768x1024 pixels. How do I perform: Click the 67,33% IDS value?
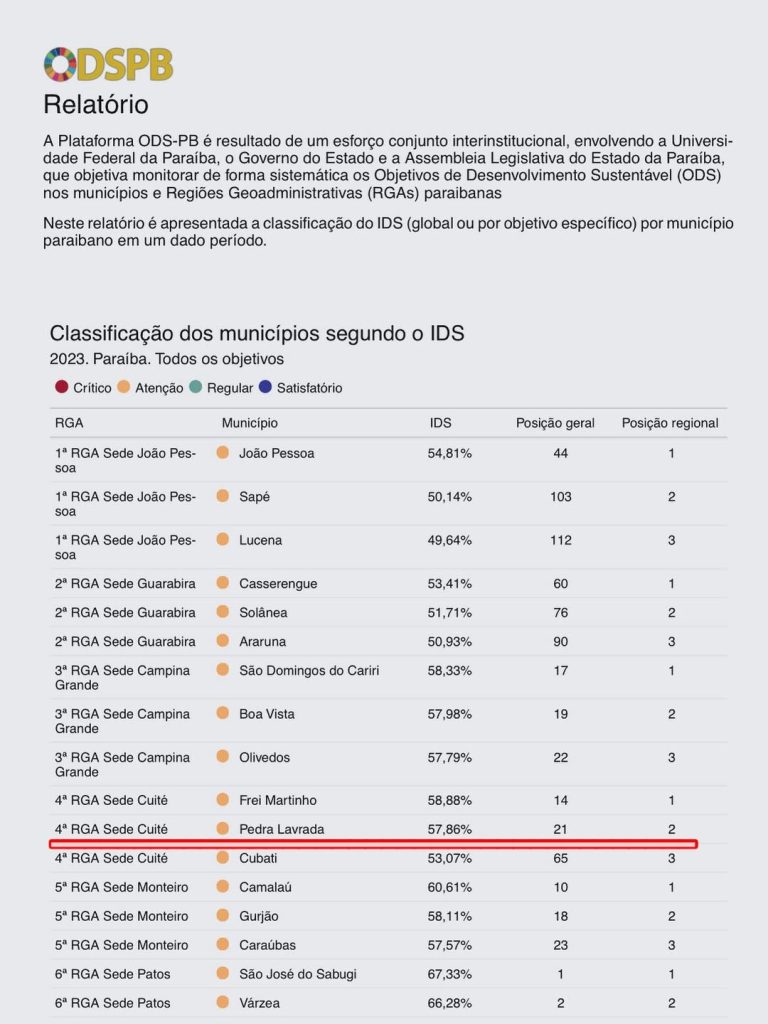[x=449, y=974]
